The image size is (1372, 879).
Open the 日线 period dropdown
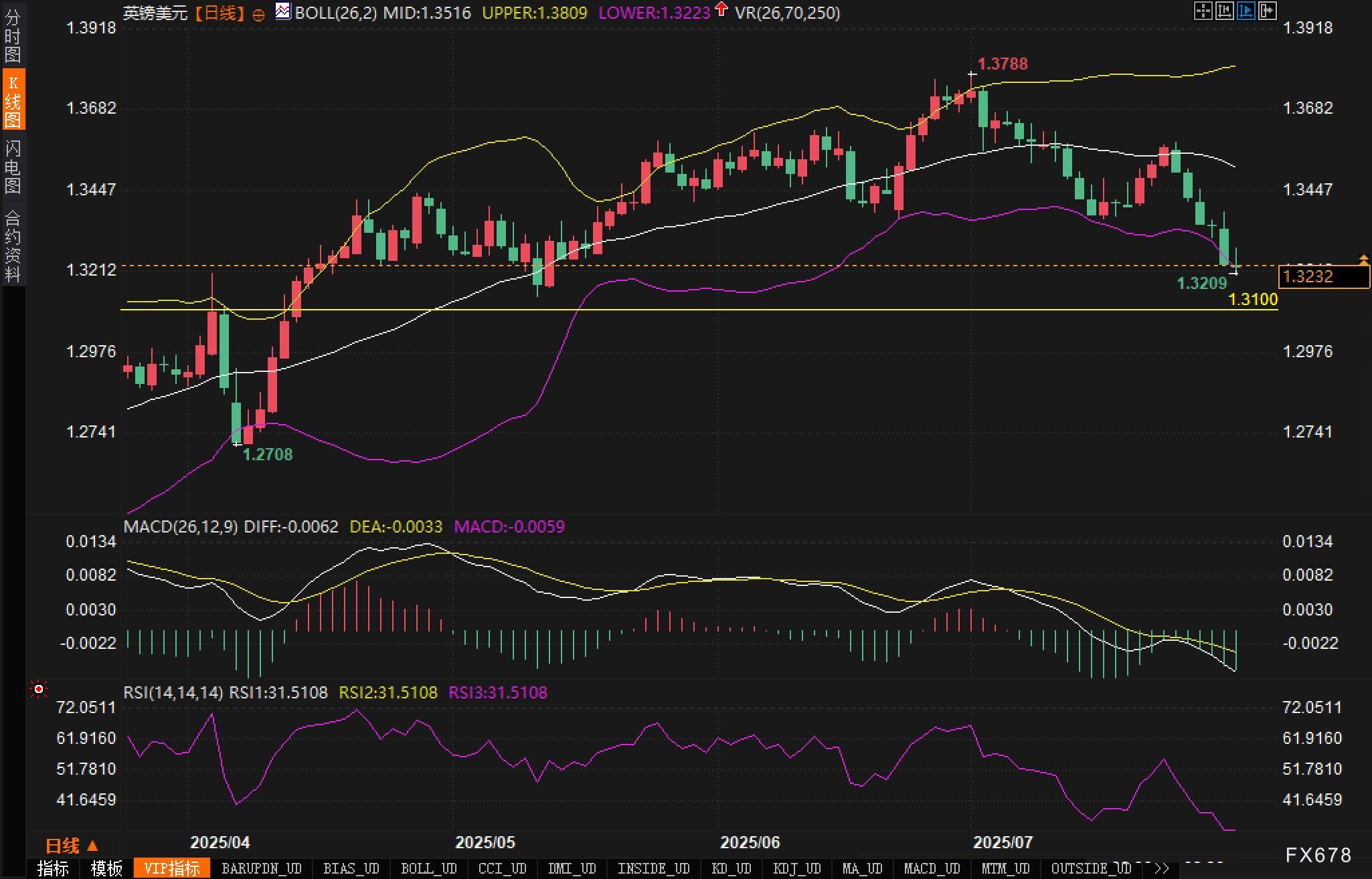(x=72, y=846)
